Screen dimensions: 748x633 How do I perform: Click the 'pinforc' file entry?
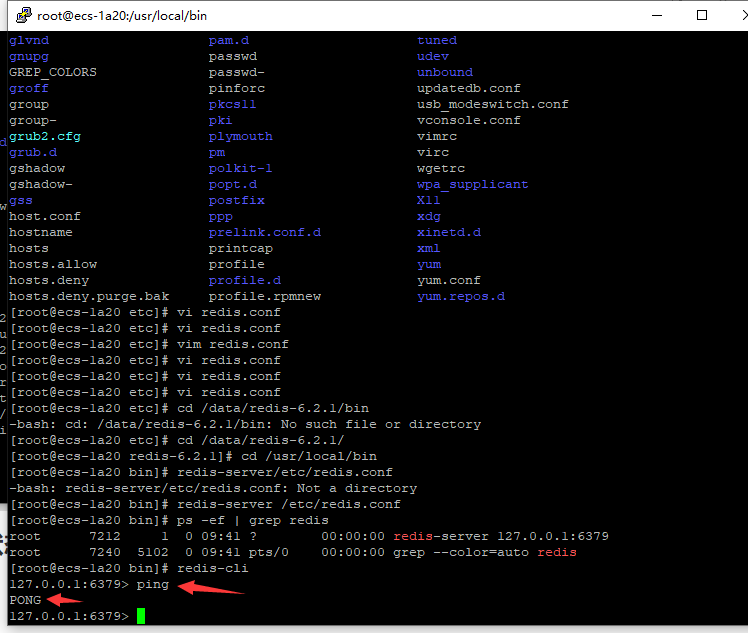coord(237,89)
